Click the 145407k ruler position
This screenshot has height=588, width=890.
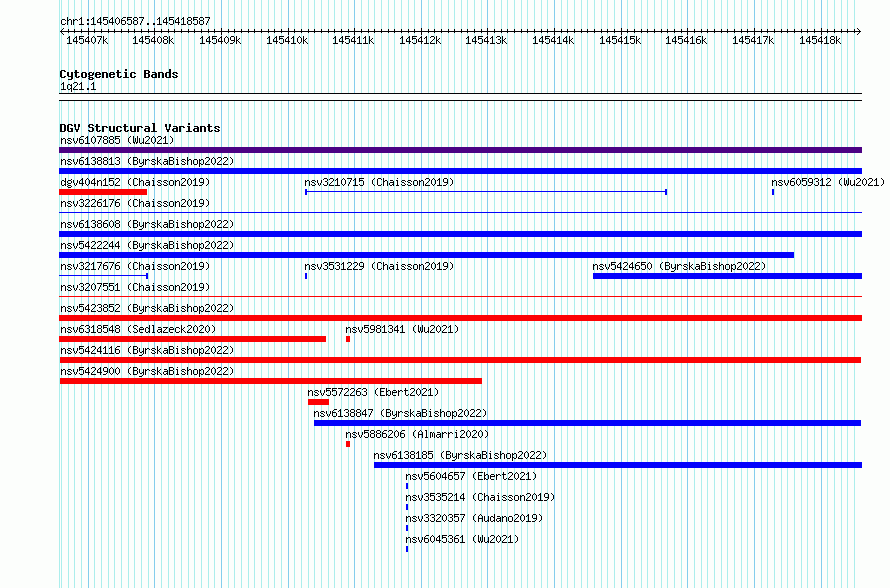coord(87,40)
